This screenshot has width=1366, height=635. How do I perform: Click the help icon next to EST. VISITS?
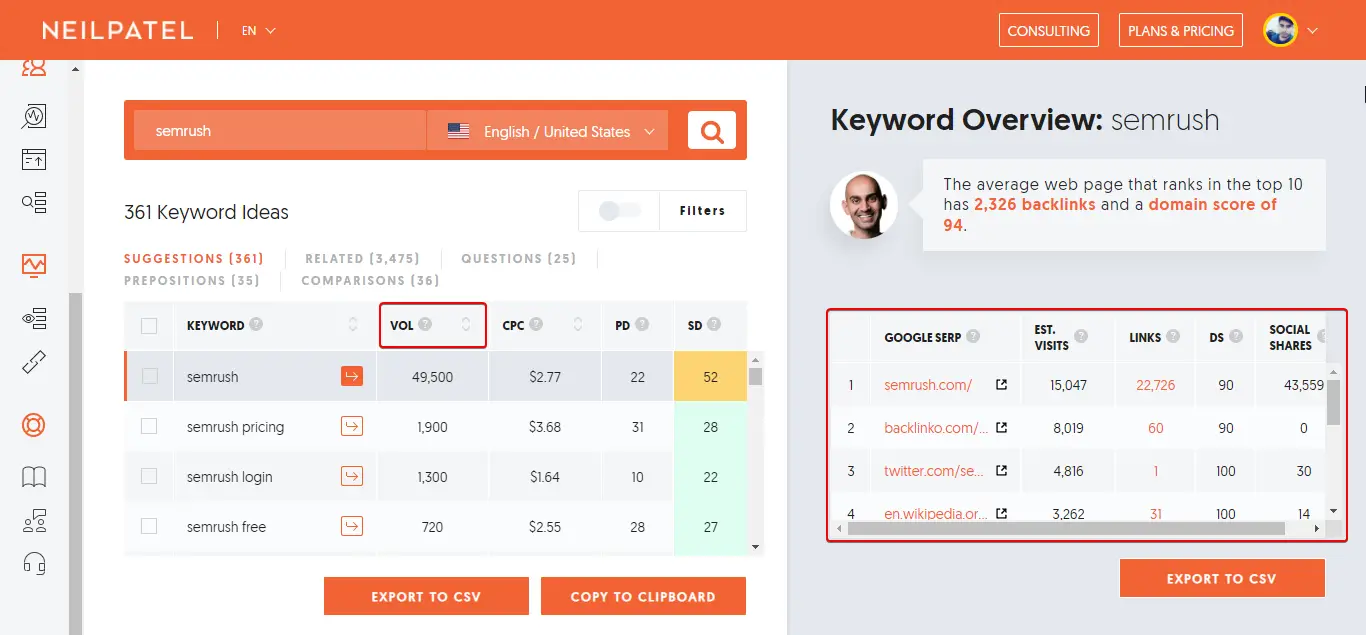coord(1081,337)
